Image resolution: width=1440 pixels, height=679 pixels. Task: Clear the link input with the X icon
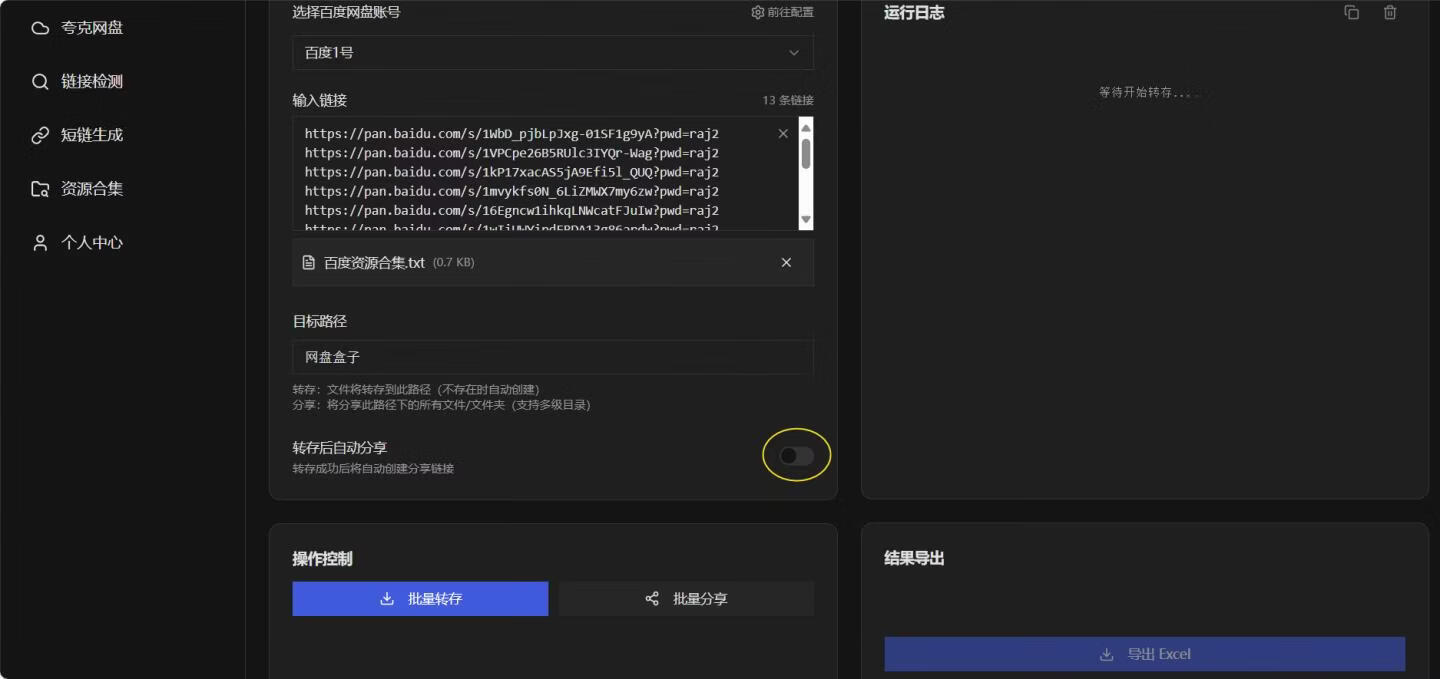783,133
